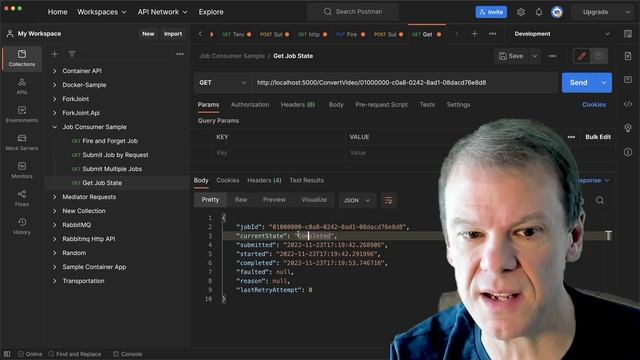This screenshot has height=360, width=640.
Task: Switch to the Pre-request Script tab
Action: pyautogui.click(x=381, y=104)
